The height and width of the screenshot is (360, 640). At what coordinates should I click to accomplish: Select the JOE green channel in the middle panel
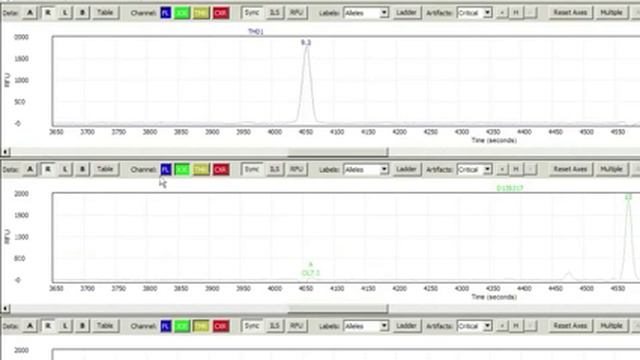point(182,169)
